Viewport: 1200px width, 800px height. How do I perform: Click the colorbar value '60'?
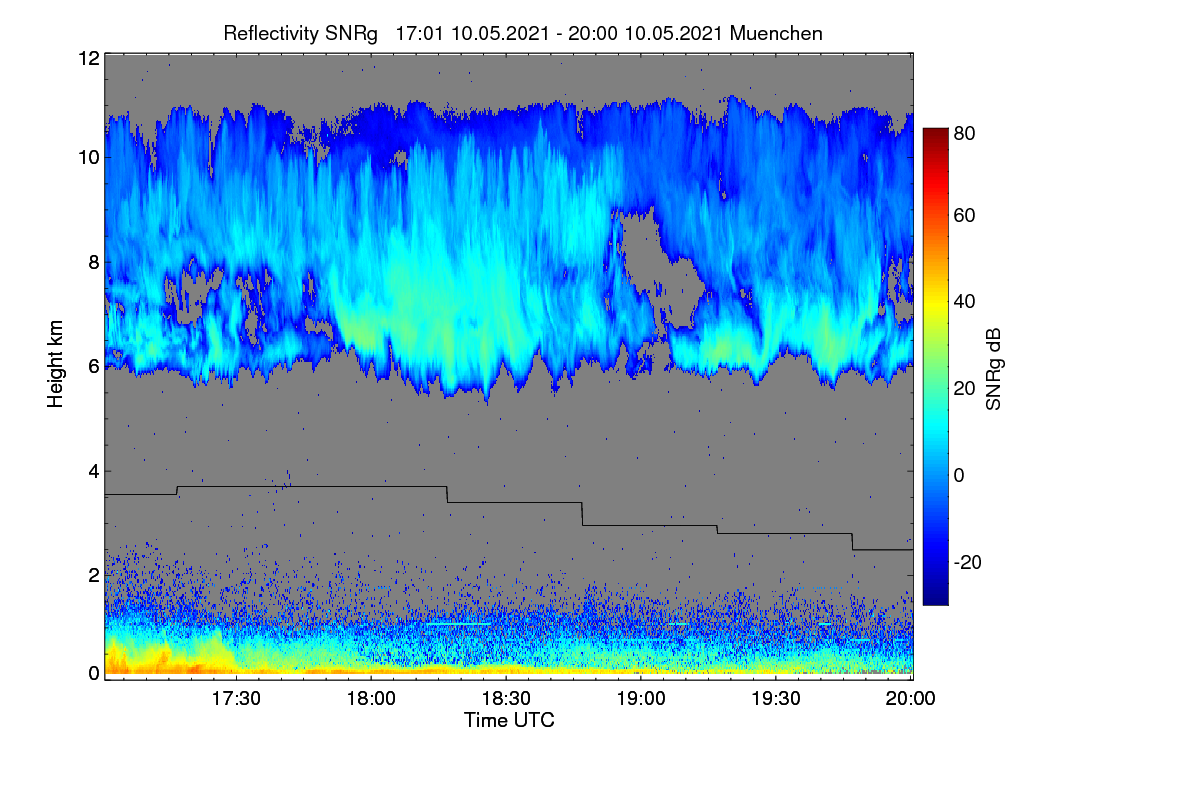(964, 216)
